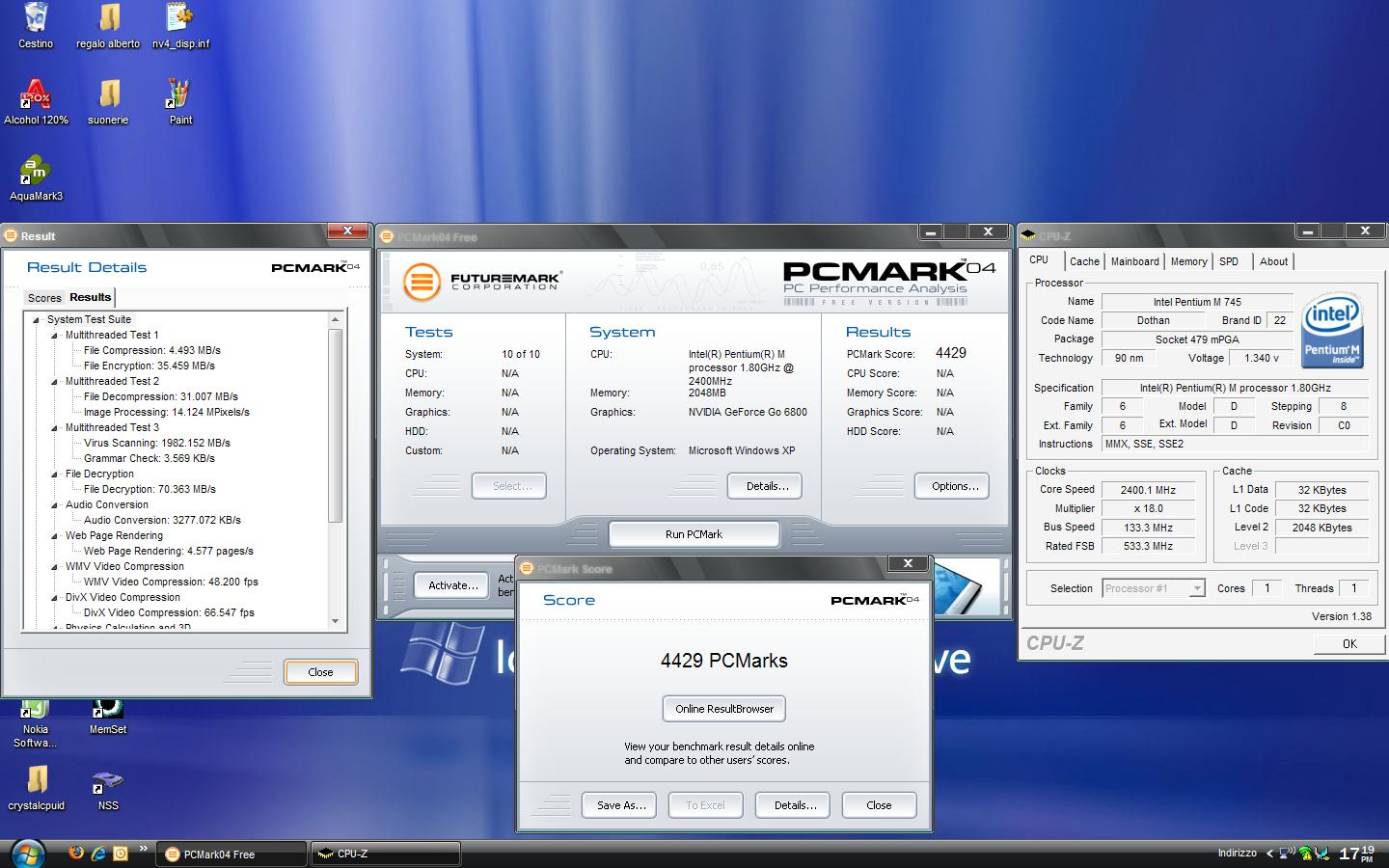
Task: Collapse Audio Conversion tree node
Action: [54, 505]
